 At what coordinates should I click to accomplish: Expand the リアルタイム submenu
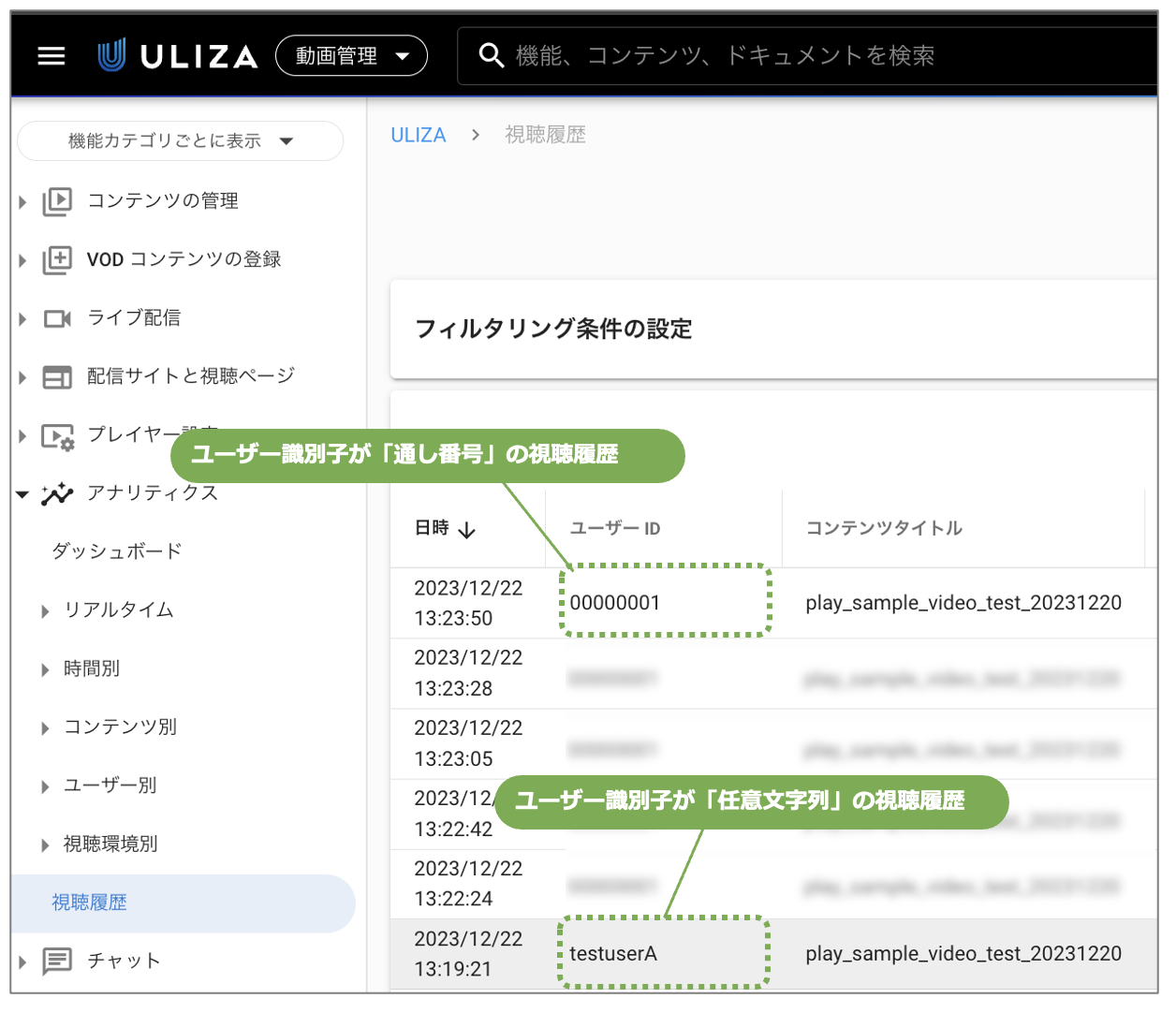(45, 611)
